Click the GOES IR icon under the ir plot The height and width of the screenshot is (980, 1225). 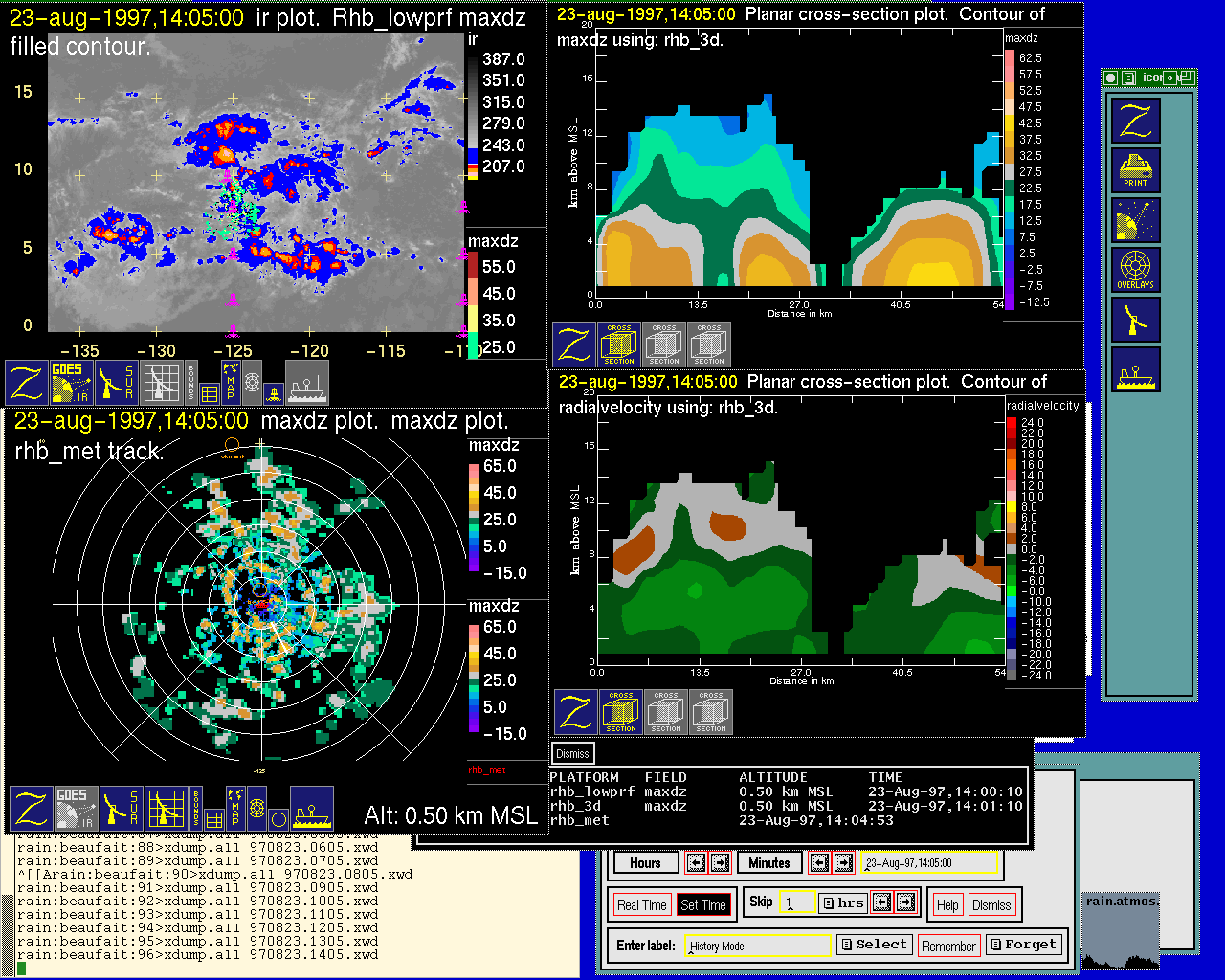coord(72,382)
